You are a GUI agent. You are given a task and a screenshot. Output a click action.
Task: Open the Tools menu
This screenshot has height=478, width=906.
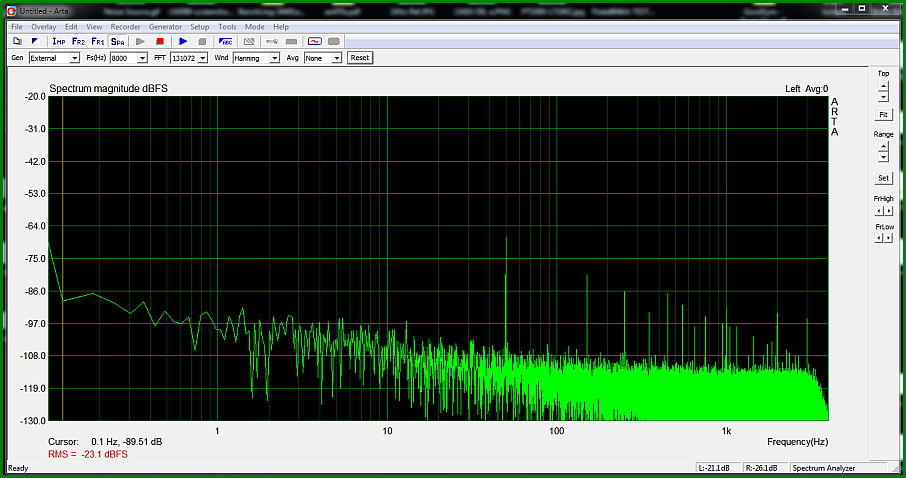(x=227, y=27)
